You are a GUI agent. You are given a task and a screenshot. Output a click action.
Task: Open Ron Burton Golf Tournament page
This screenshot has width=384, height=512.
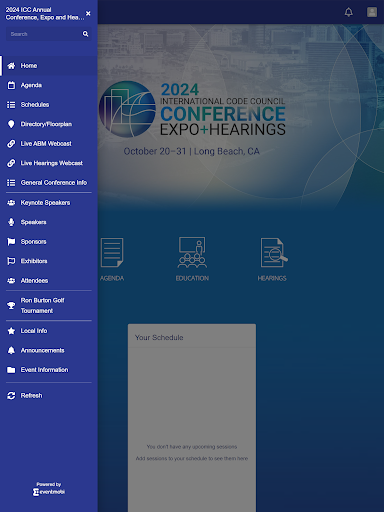[x=49, y=305]
